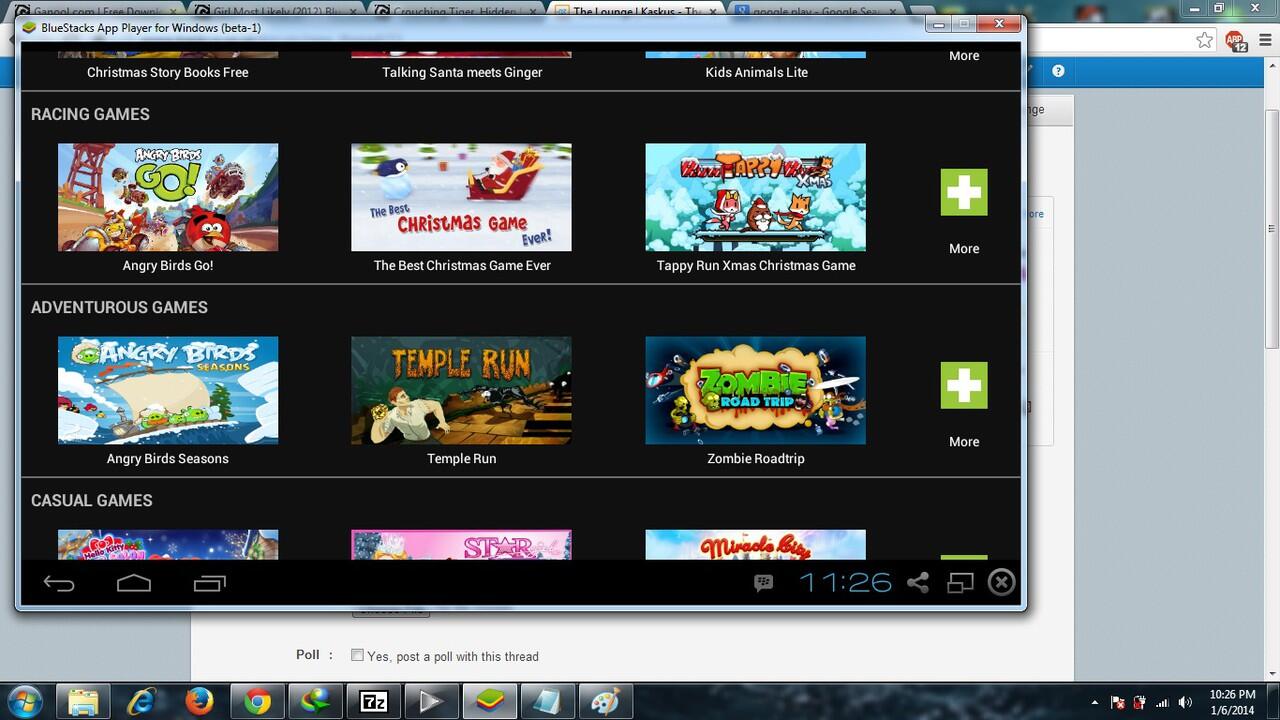
Task: Open the notepad-like taskbar icon
Action: tap(547, 702)
